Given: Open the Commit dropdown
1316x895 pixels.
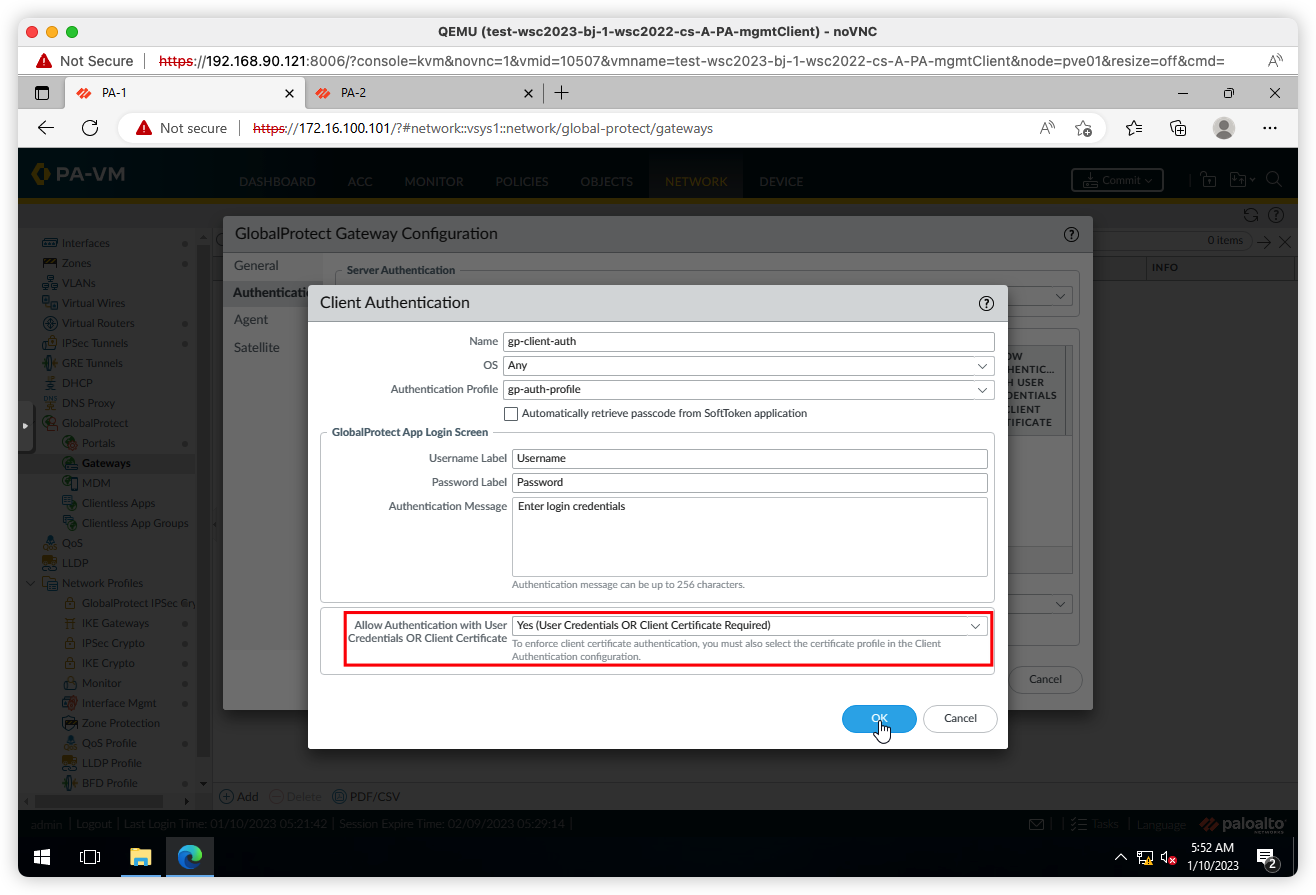Looking at the screenshot, I should (x=1117, y=180).
